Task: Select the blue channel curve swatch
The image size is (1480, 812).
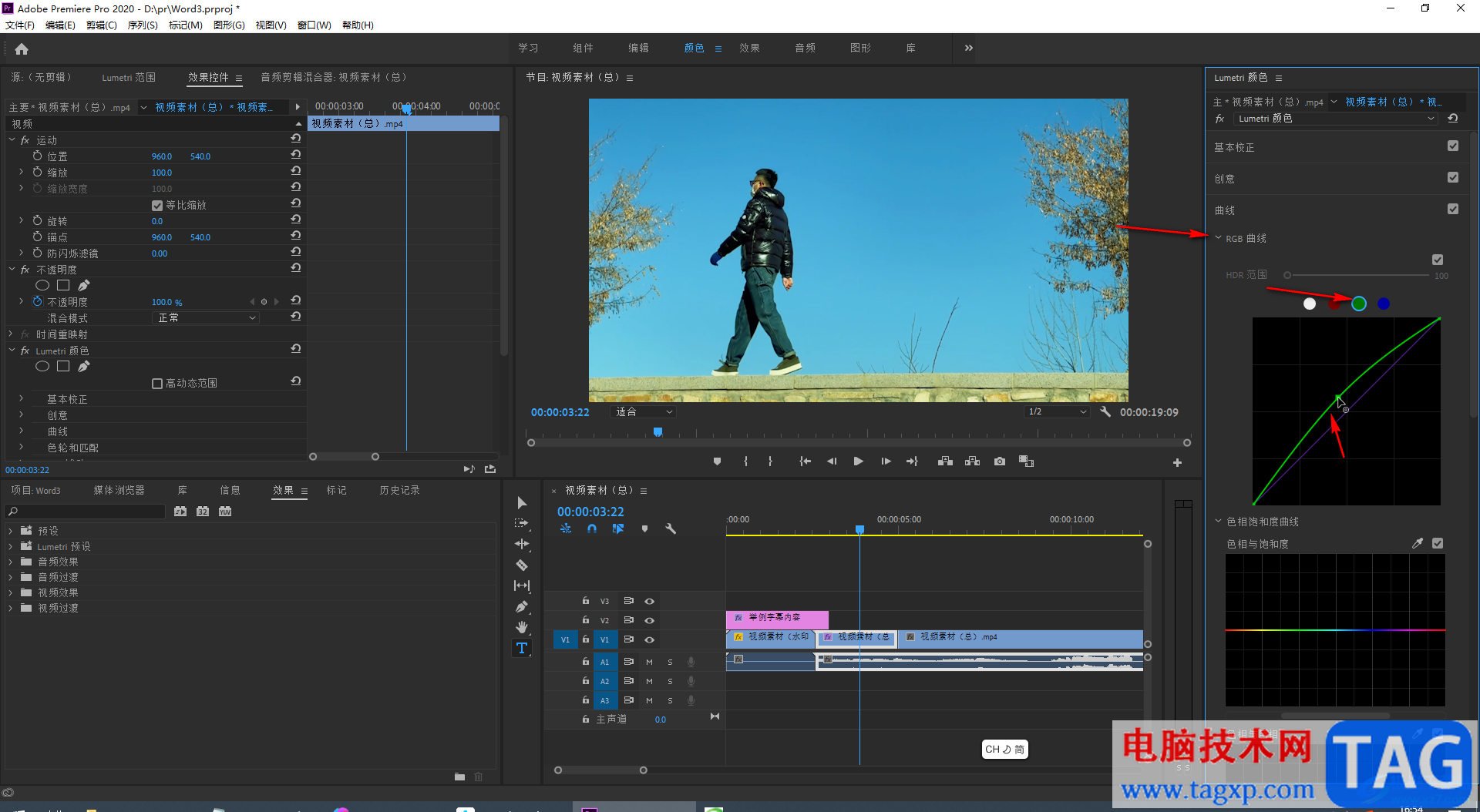Action: [x=1384, y=304]
